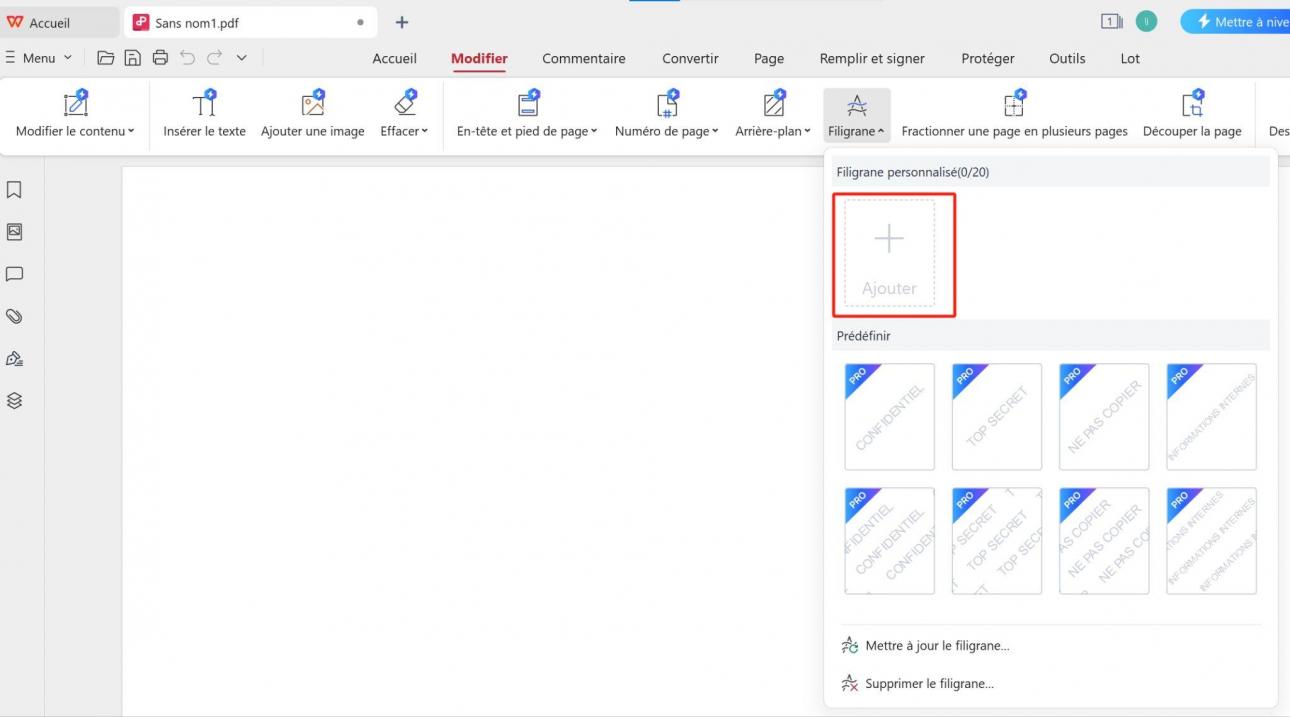1290x717 pixels.
Task: Open the Remplir et signer tab
Action: point(872,58)
